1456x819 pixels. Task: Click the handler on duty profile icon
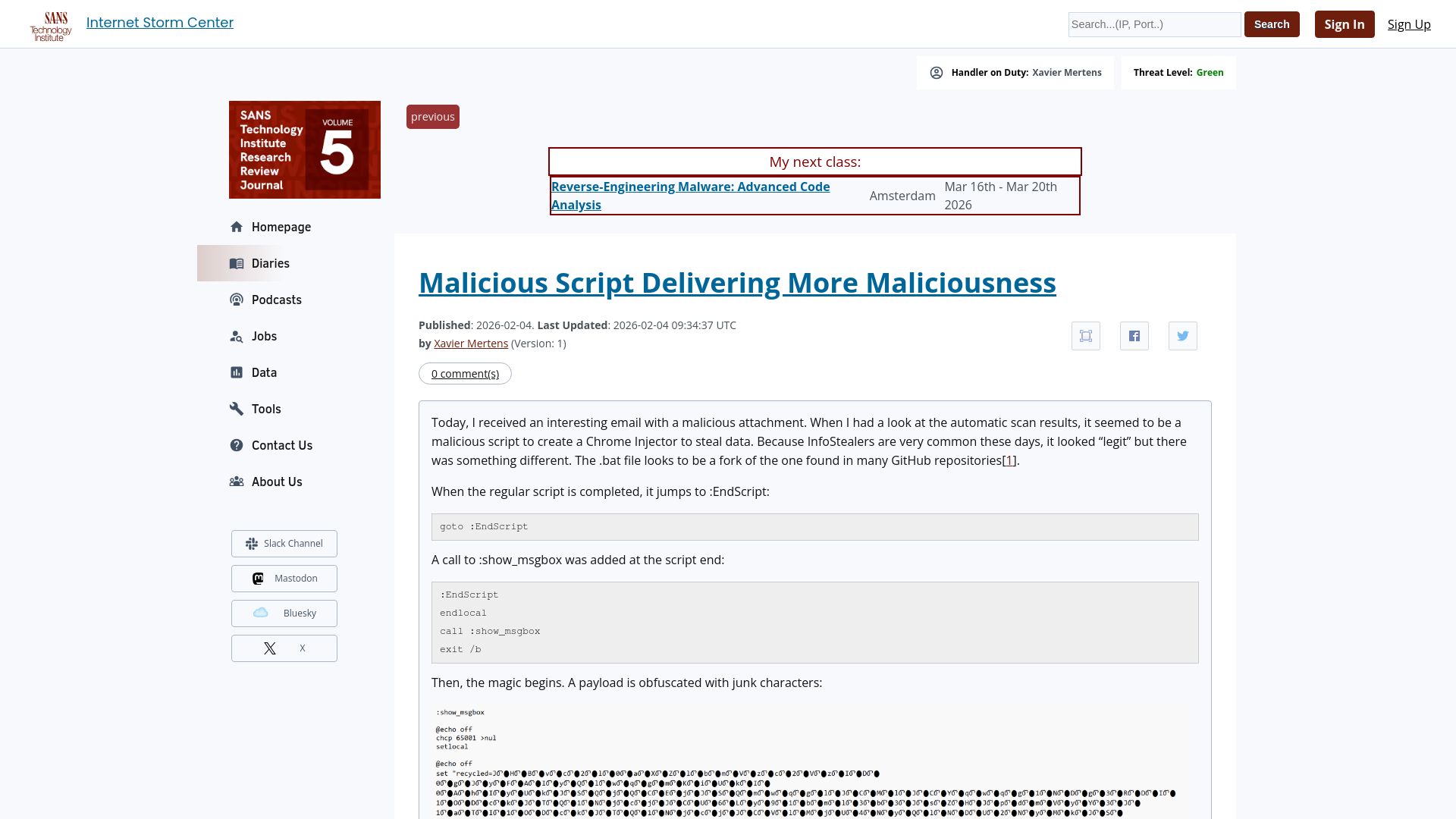937,72
